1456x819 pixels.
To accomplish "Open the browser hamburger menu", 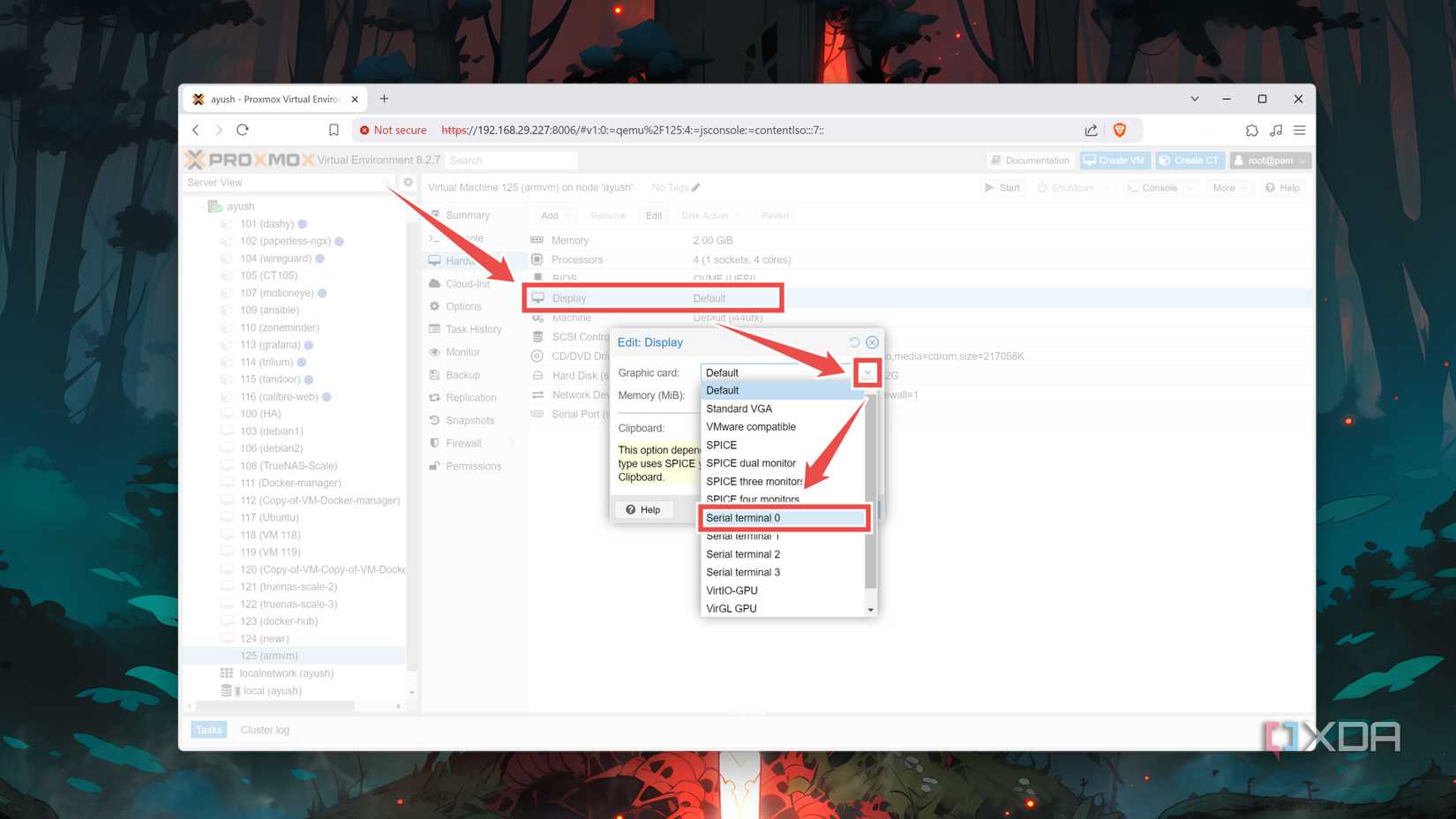I will coord(1299,130).
